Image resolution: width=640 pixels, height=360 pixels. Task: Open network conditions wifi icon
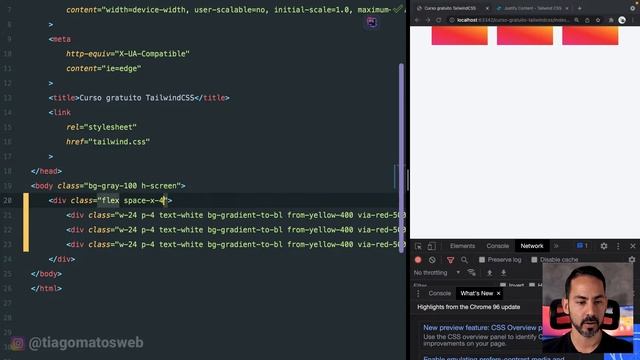[471, 272]
